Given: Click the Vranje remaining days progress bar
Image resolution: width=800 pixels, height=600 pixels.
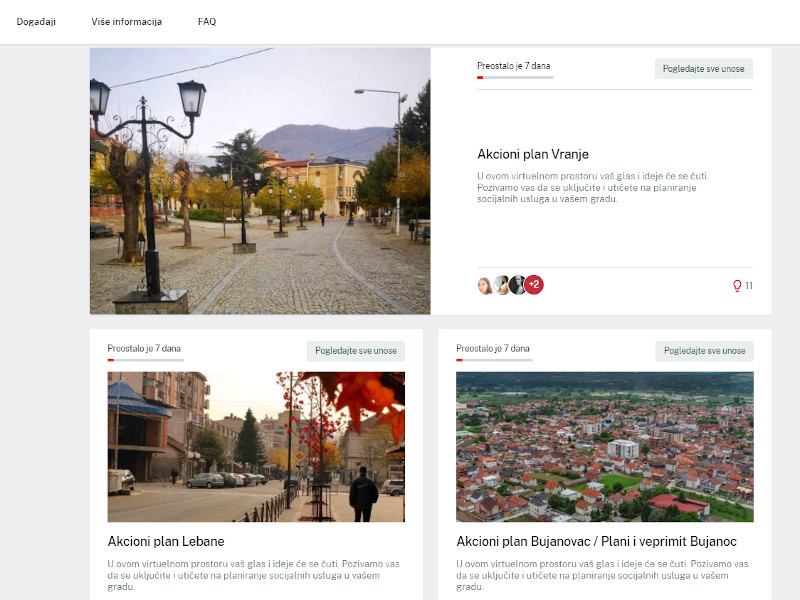Looking at the screenshot, I should (514, 77).
